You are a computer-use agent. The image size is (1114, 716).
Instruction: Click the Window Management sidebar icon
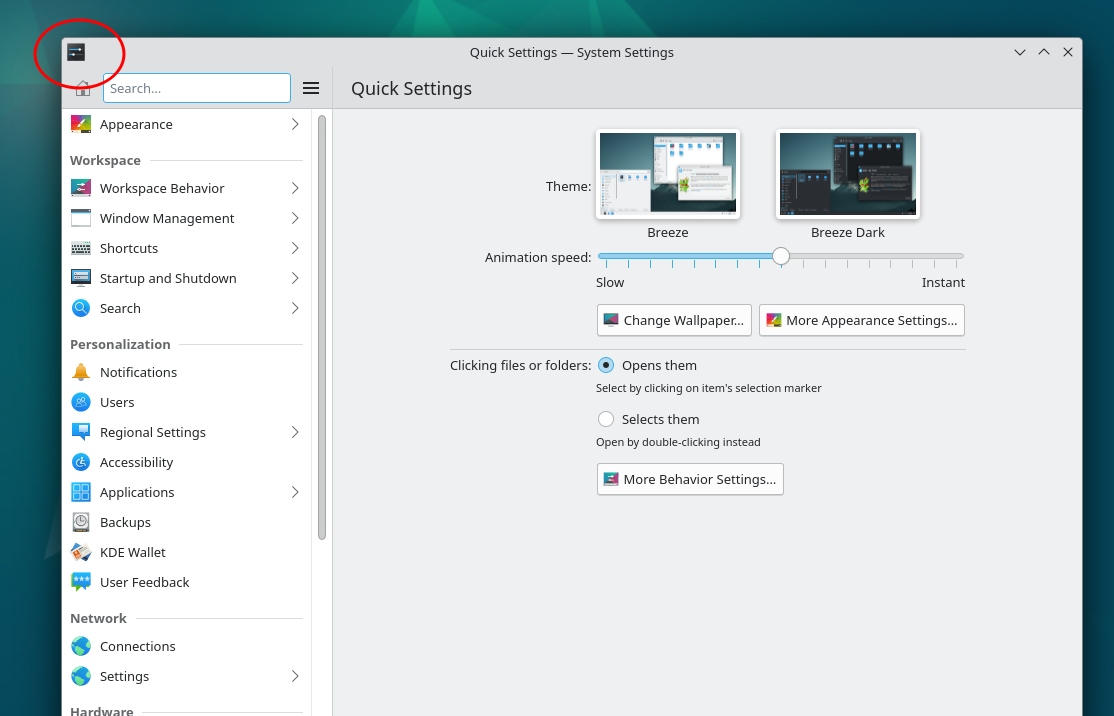click(x=81, y=218)
